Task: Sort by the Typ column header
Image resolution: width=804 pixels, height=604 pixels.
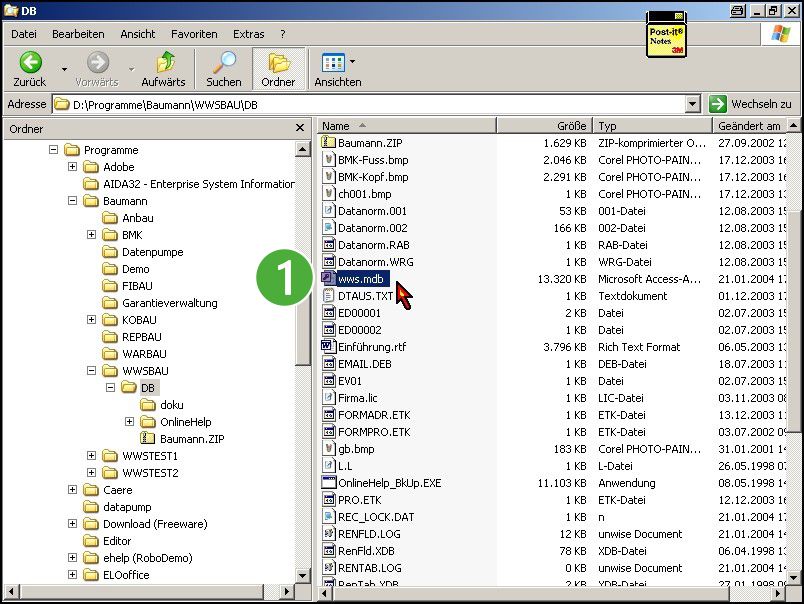Action: pyautogui.click(x=653, y=126)
